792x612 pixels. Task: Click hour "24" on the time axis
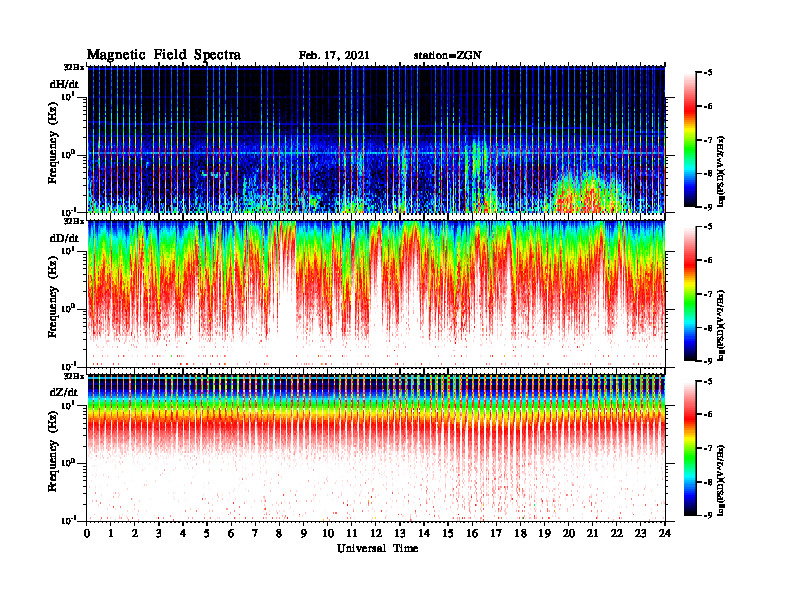coord(665,533)
